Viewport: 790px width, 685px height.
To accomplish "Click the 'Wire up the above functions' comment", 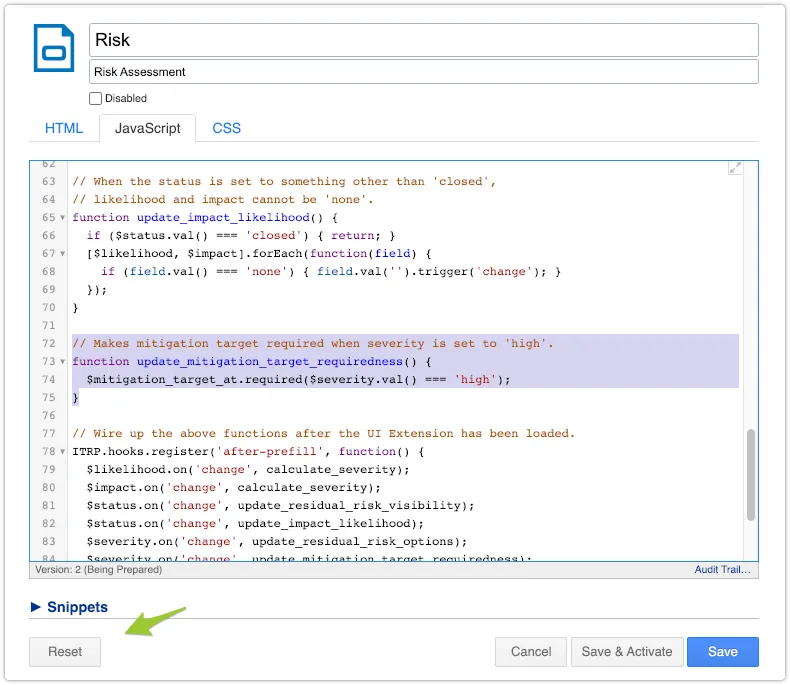I will tap(323, 434).
